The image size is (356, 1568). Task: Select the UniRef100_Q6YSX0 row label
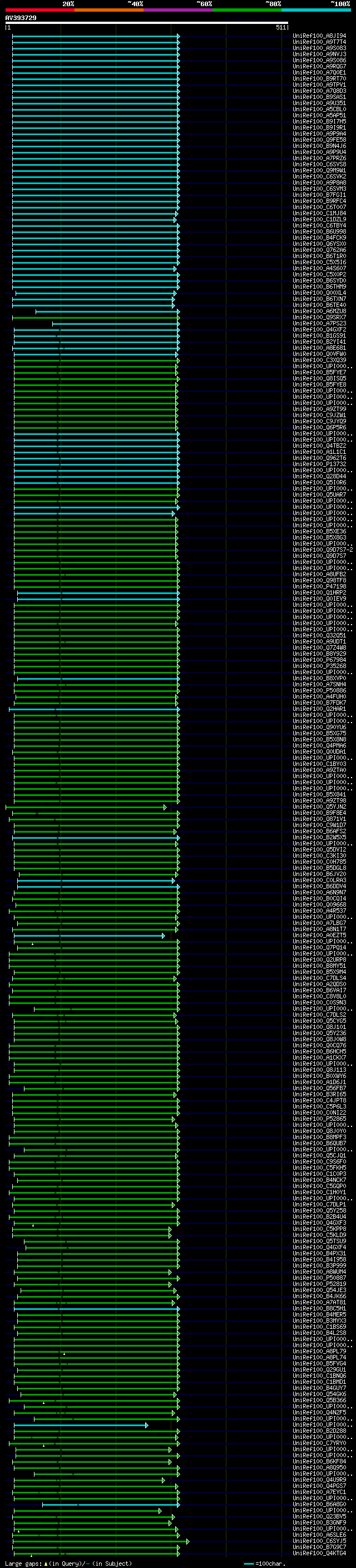[x=319, y=244]
